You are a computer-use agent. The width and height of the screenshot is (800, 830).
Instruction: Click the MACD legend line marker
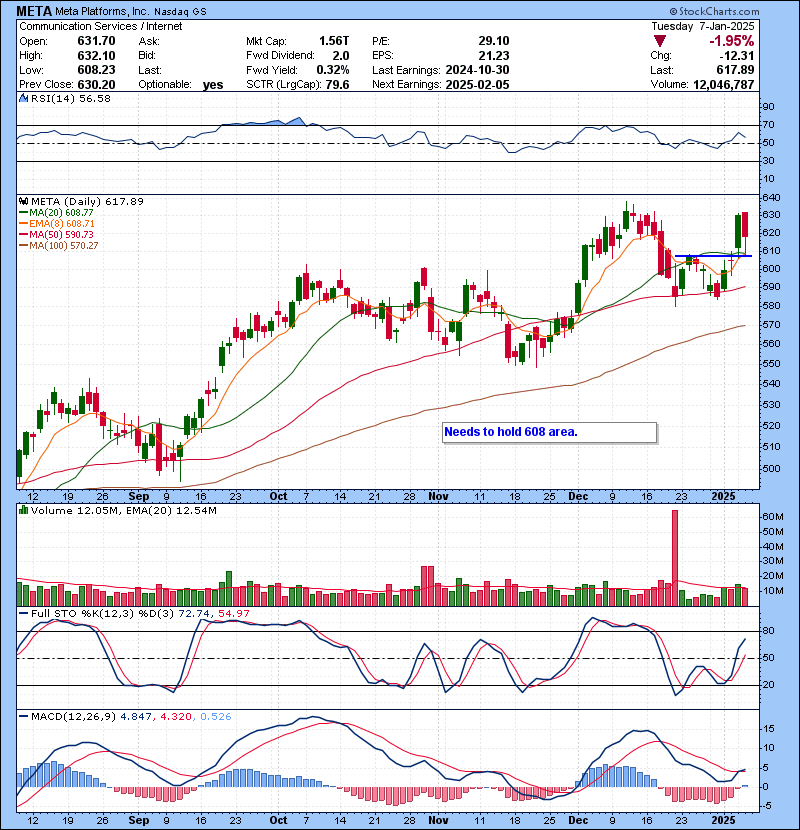(23, 716)
